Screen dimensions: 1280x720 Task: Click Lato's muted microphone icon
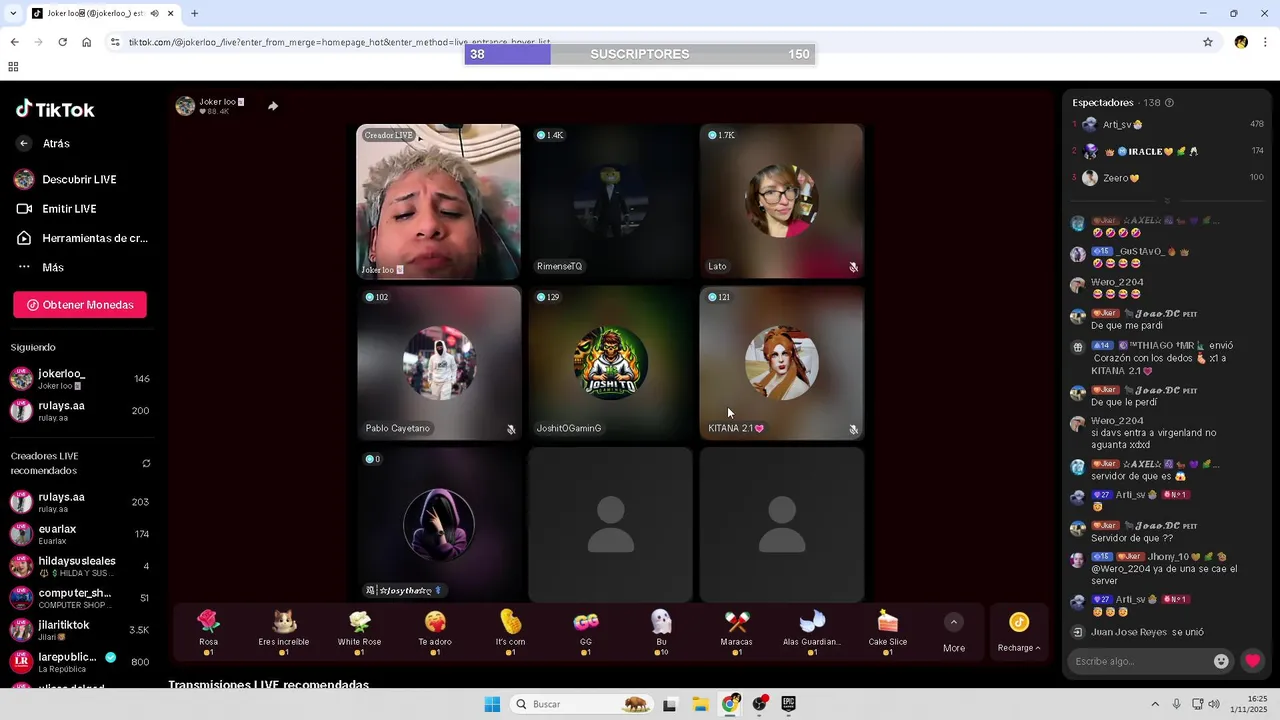point(853,267)
